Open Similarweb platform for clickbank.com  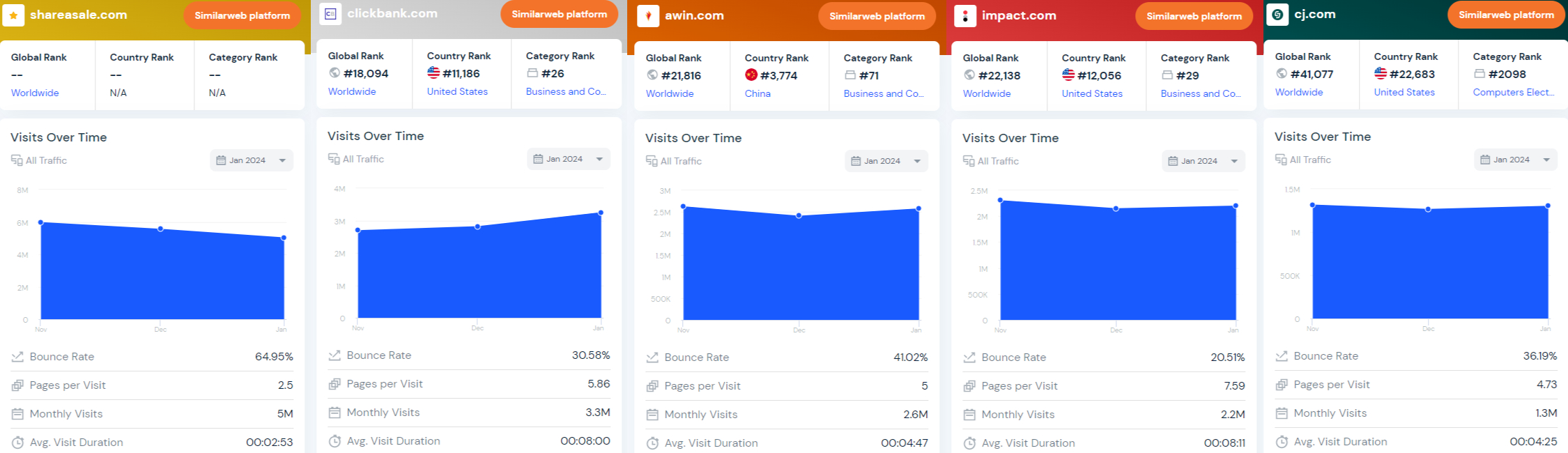click(560, 14)
